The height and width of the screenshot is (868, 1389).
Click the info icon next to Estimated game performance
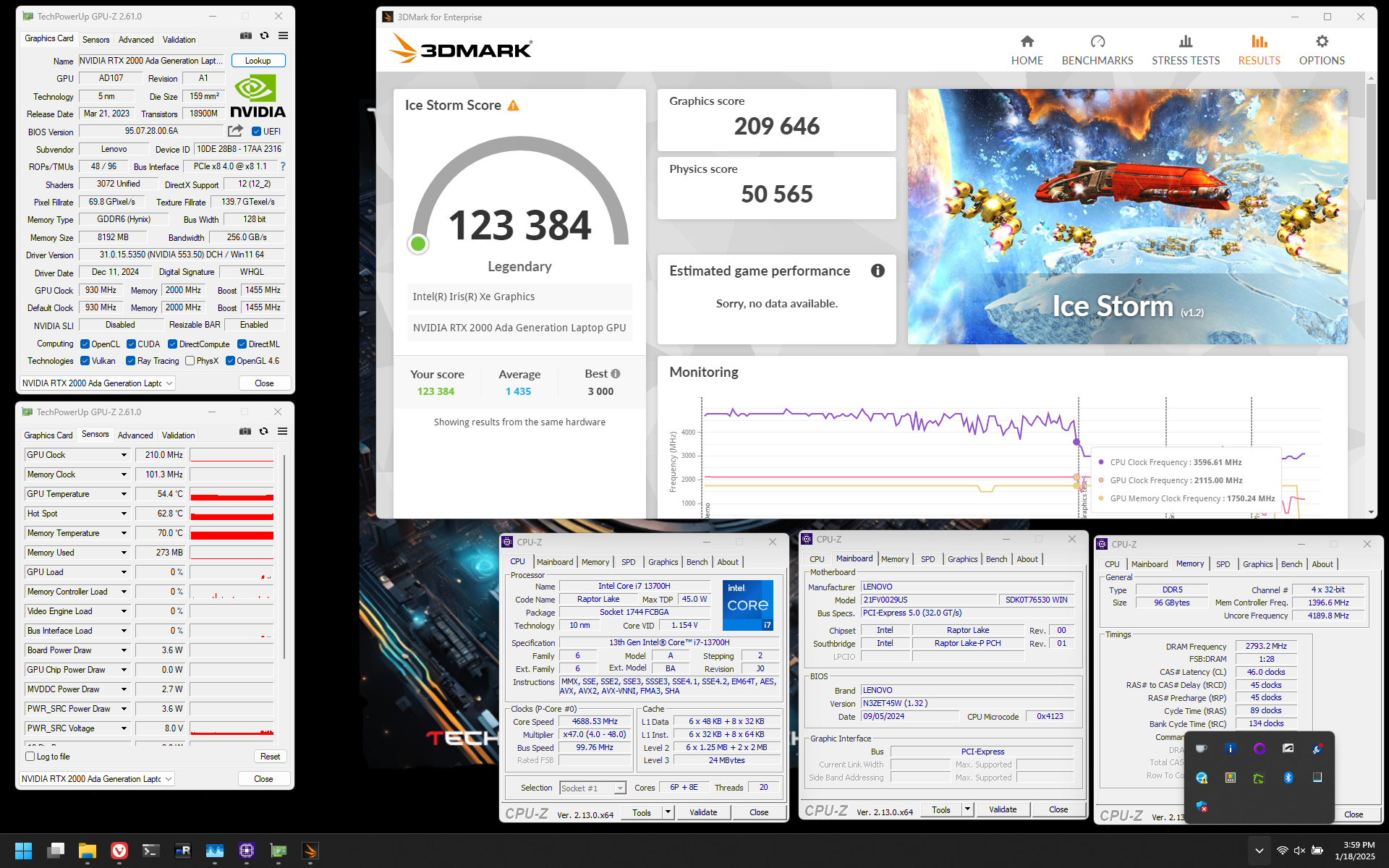pyautogui.click(x=878, y=271)
